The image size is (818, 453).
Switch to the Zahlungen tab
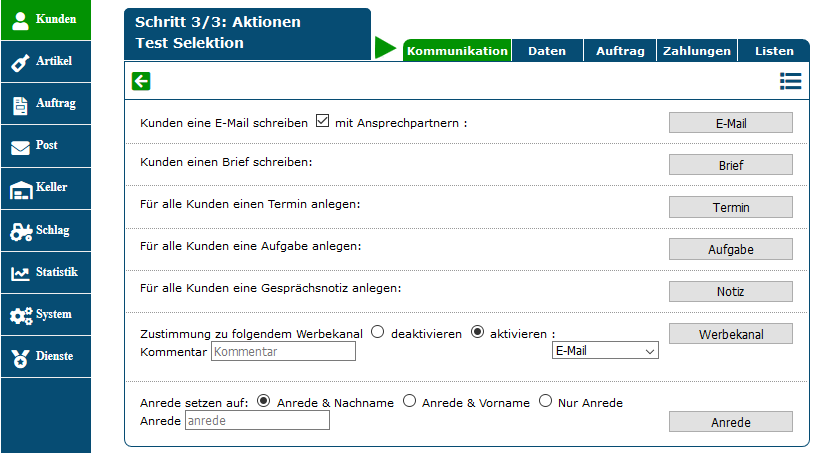coord(697,51)
